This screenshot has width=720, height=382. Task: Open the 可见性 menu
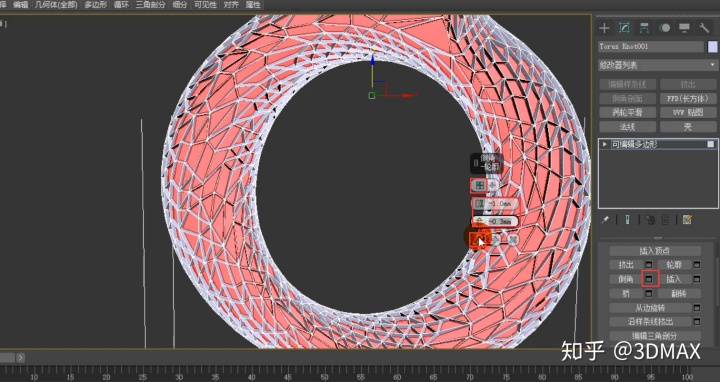[x=205, y=5]
